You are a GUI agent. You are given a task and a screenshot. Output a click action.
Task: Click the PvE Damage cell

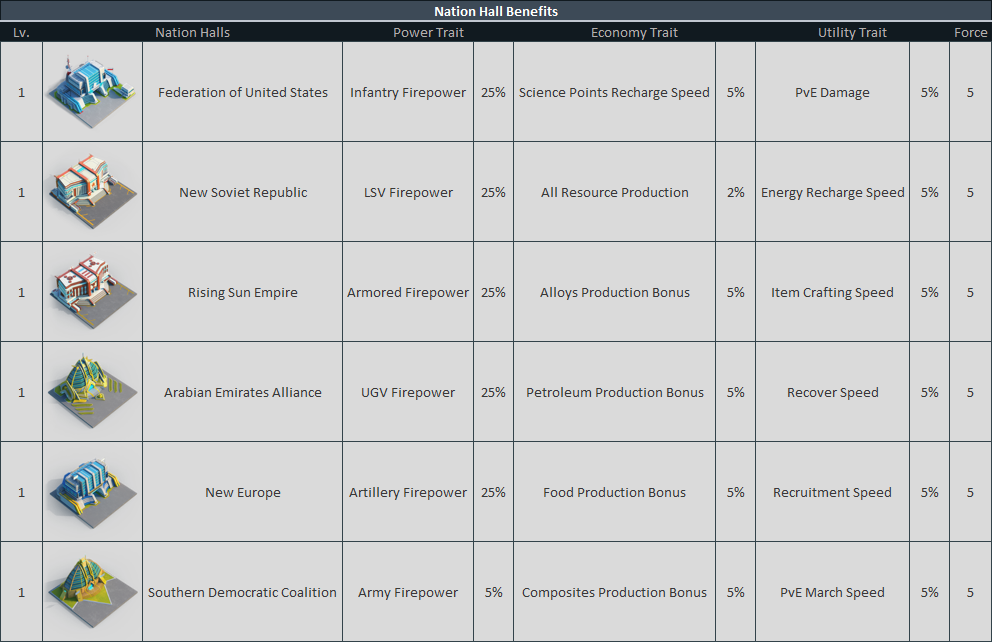[833, 92]
